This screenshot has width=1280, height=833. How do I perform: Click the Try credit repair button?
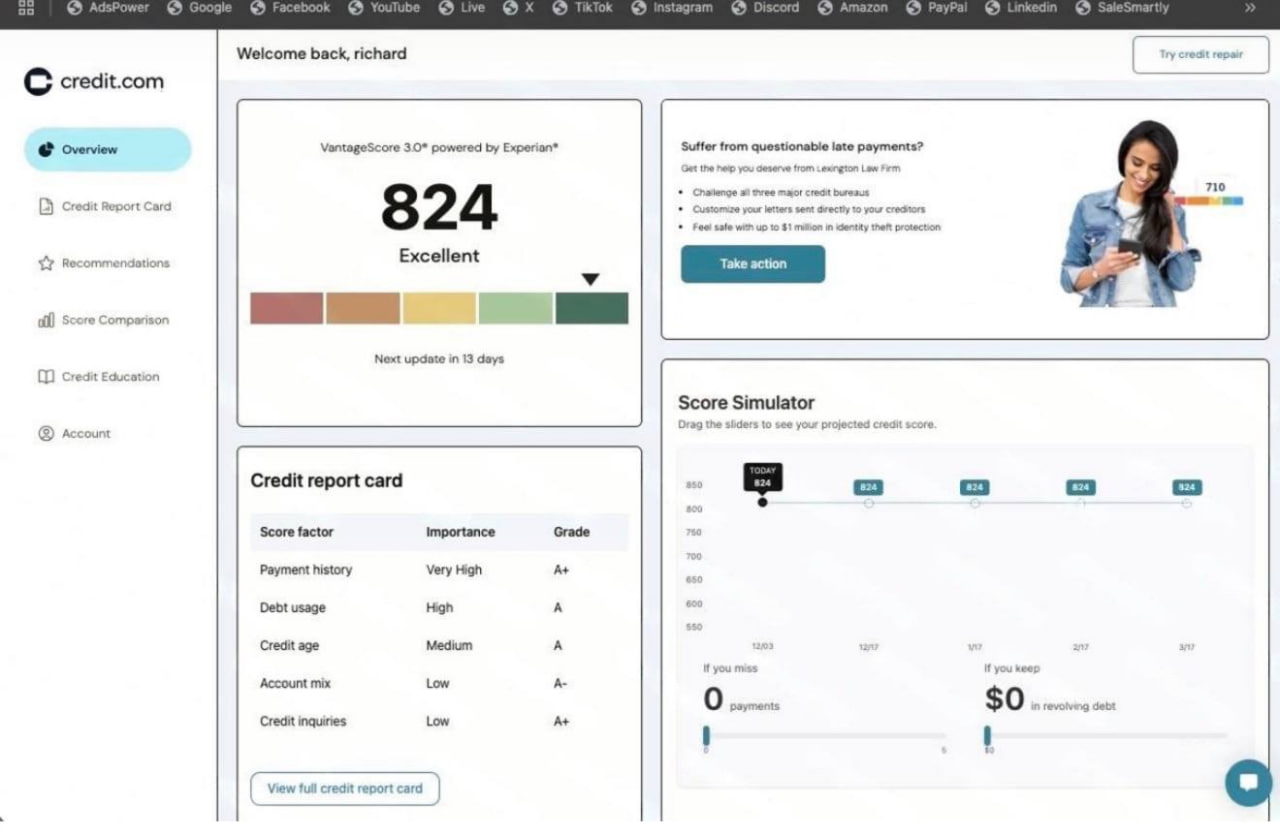(1200, 55)
